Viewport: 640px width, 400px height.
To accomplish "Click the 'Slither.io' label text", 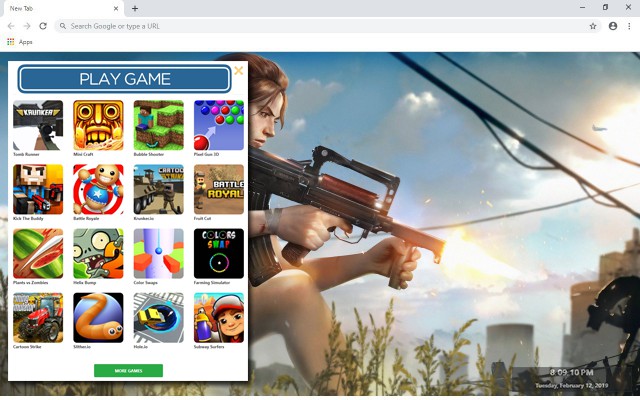I will (x=82, y=347).
